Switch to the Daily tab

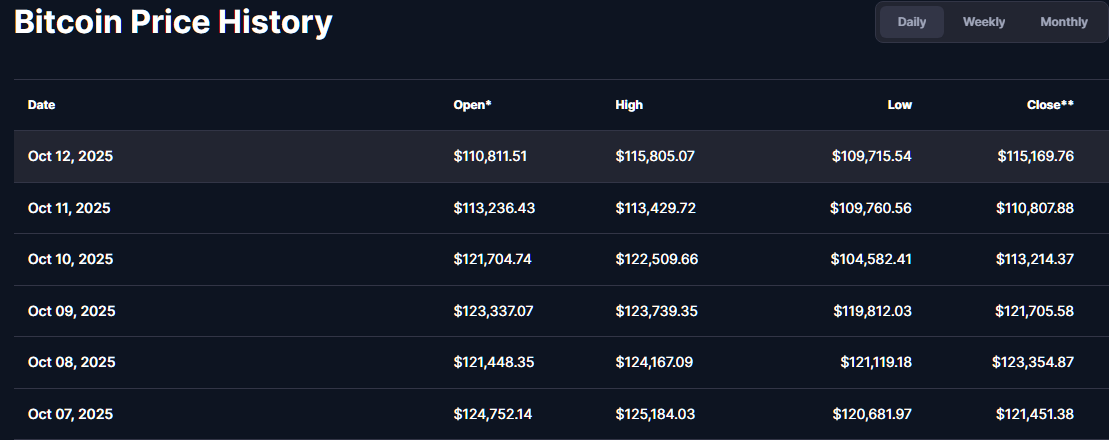(911, 22)
